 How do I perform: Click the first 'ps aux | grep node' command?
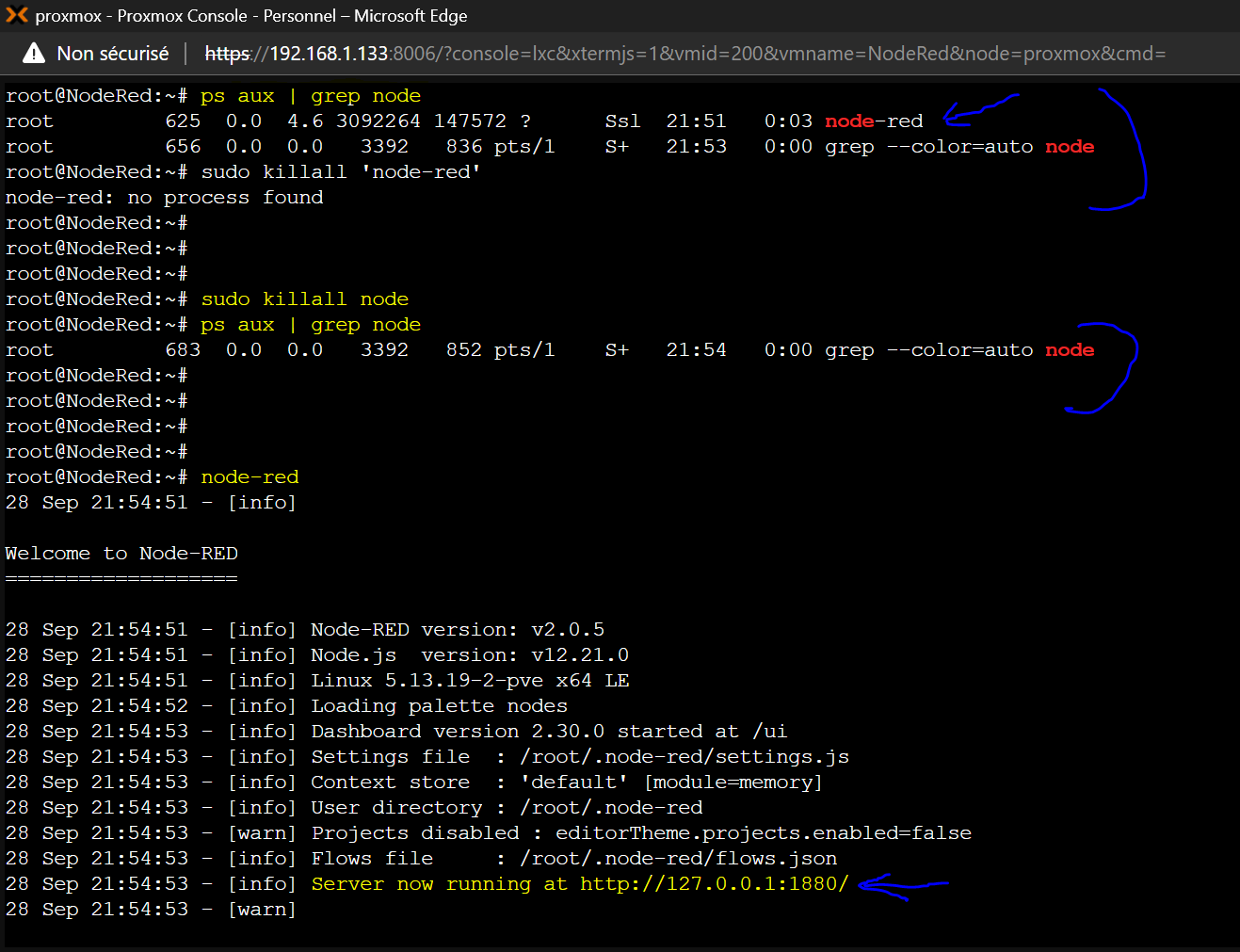pyautogui.click(x=311, y=96)
